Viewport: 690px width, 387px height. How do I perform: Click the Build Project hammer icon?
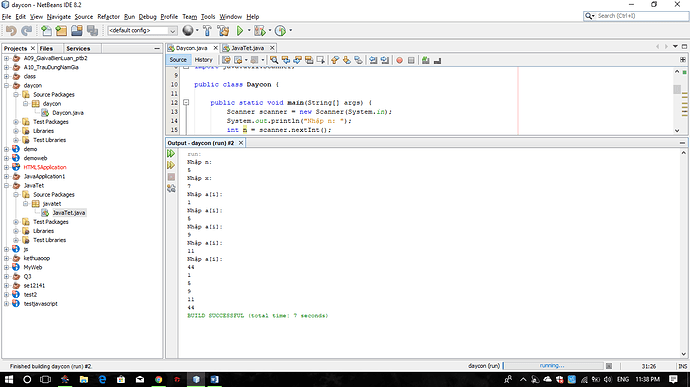[x=207, y=30]
